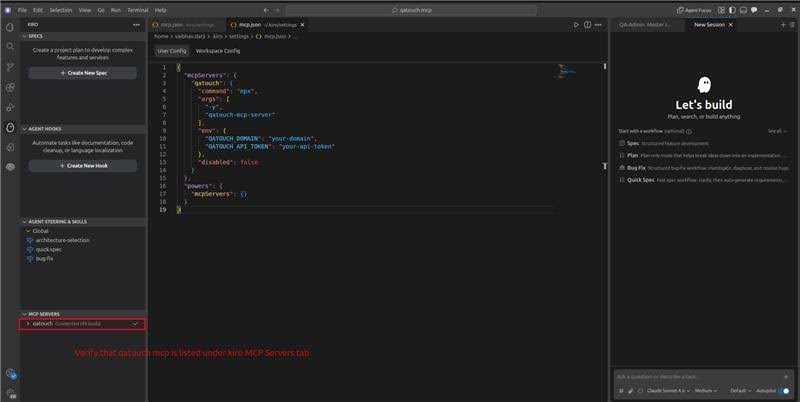Image resolution: width=800 pixels, height=402 pixels.
Task: Click the code minimap in the editor
Action: point(567,71)
